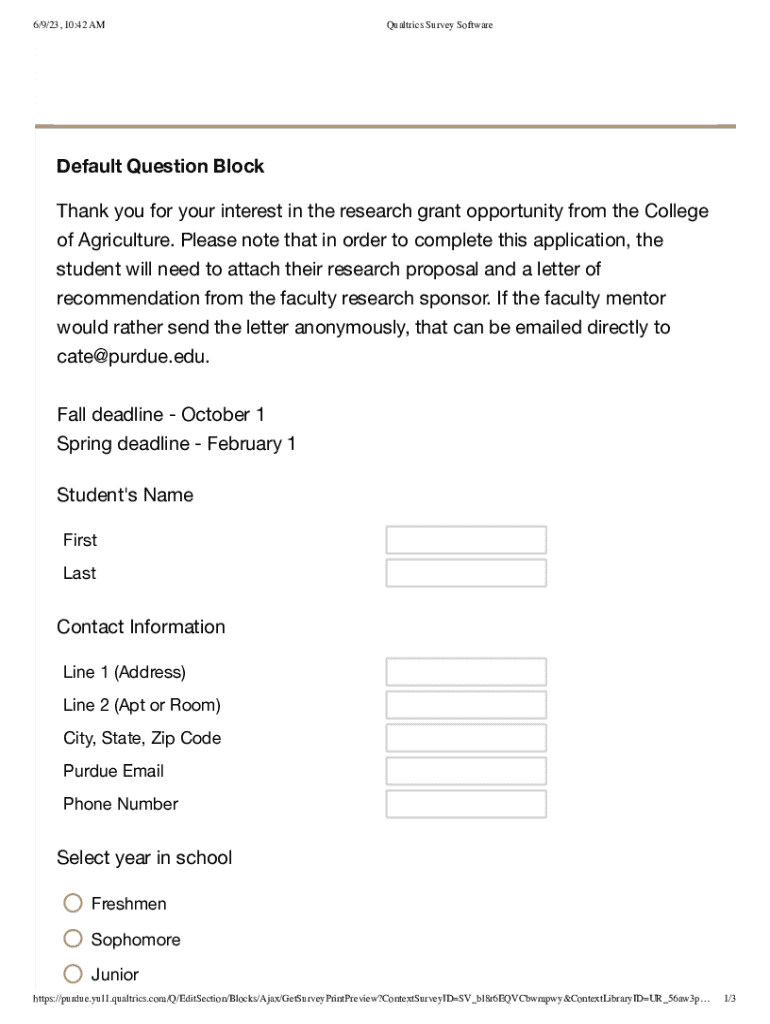Focus the Last name text box

click(466, 573)
